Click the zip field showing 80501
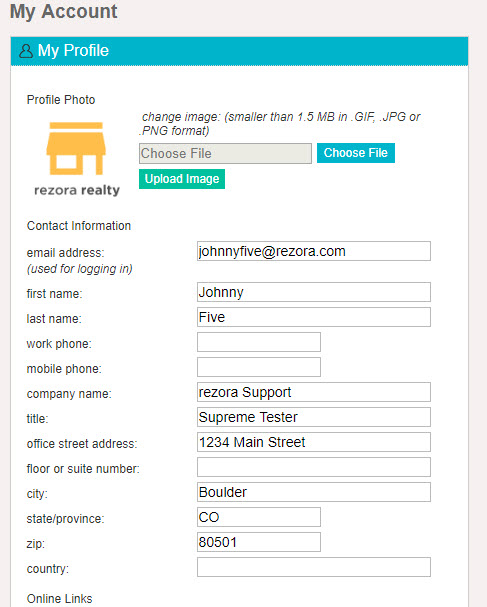The image size is (487, 607). (259, 542)
